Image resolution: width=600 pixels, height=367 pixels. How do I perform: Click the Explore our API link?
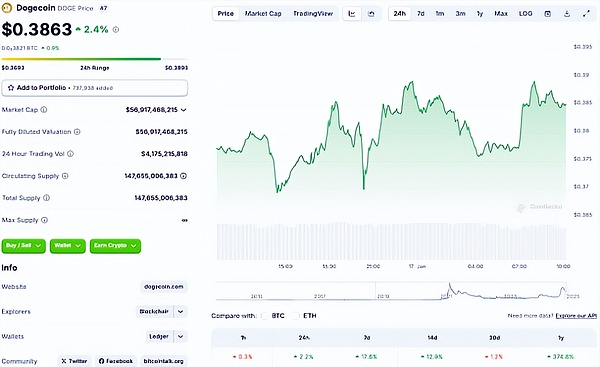pyautogui.click(x=576, y=316)
